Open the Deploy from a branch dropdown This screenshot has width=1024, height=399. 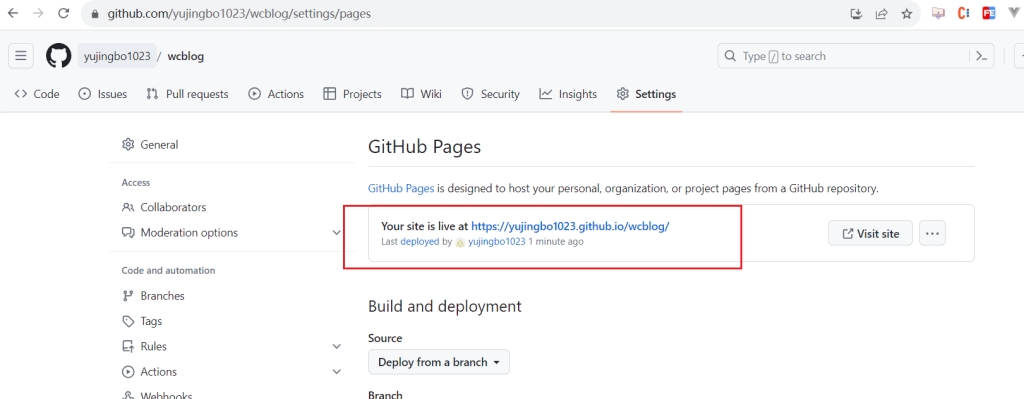point(439,362)
